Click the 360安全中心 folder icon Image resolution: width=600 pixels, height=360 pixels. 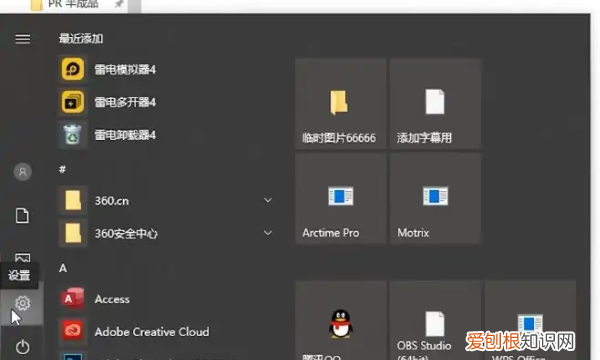pyautogui.click(x=73, y=233)
